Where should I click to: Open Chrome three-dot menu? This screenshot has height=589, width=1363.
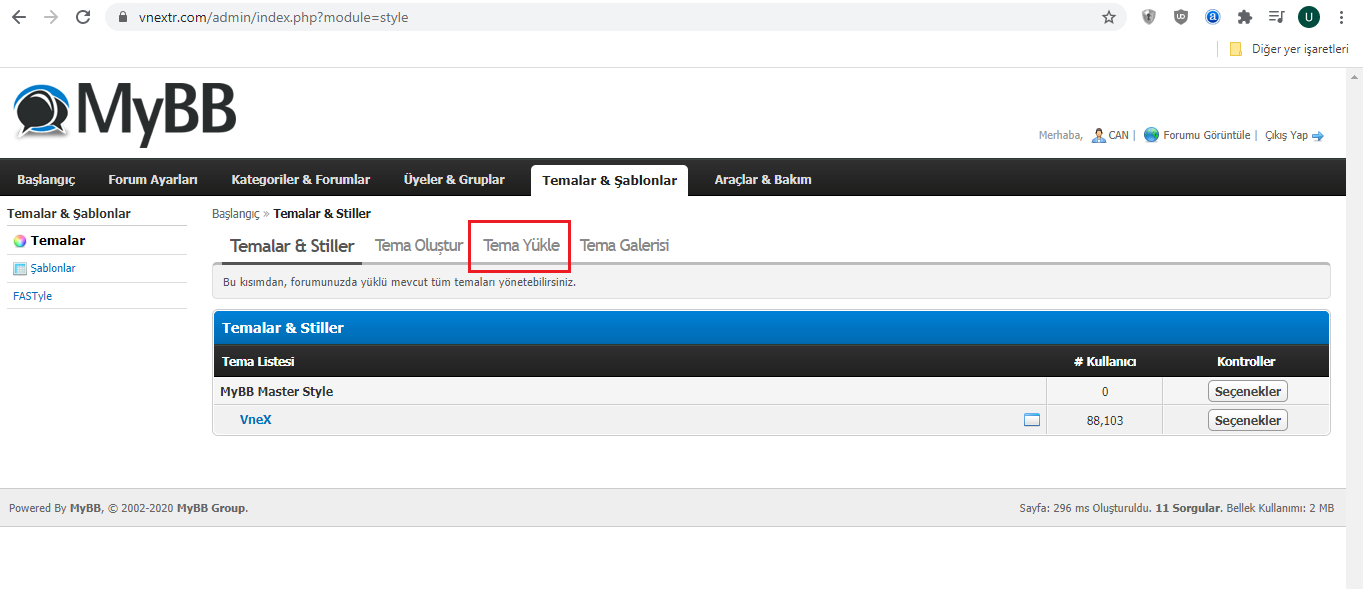1341,17
